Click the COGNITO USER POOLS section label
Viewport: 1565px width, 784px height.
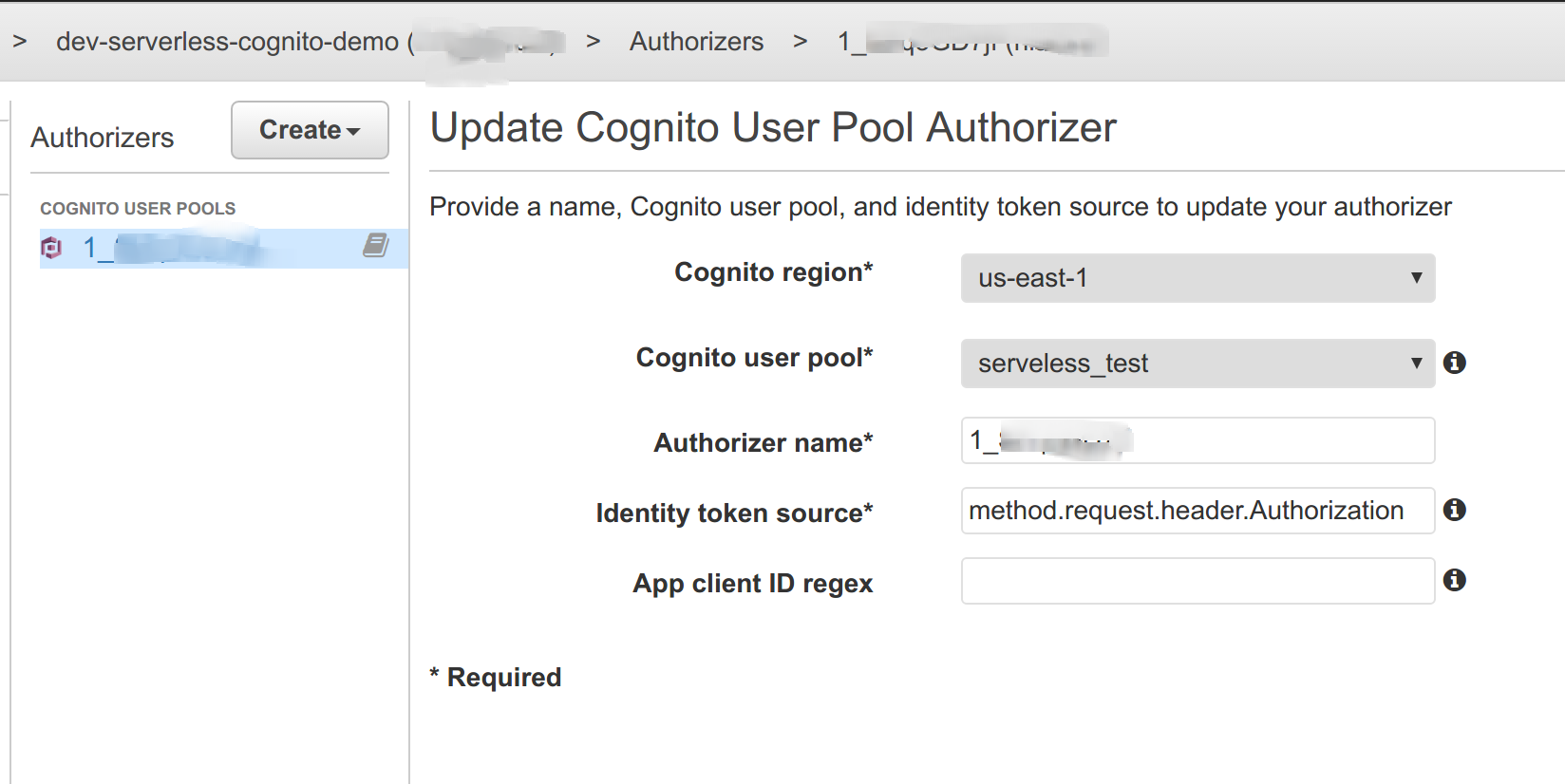tap(138, 209)
